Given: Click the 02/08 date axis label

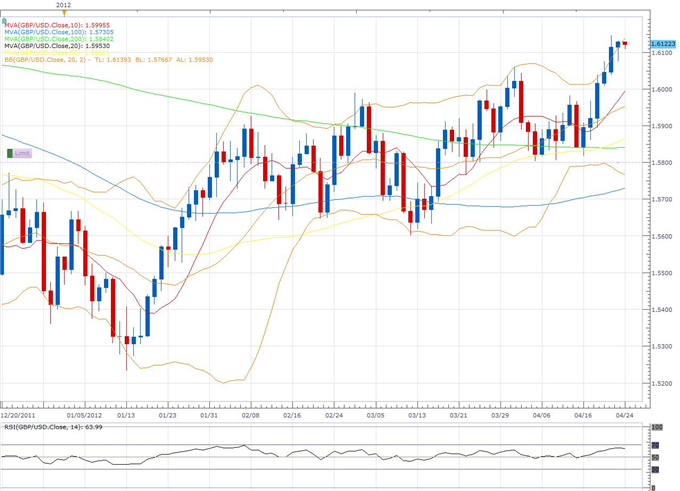Looking at the screenshot, I should tap(250, 415).
